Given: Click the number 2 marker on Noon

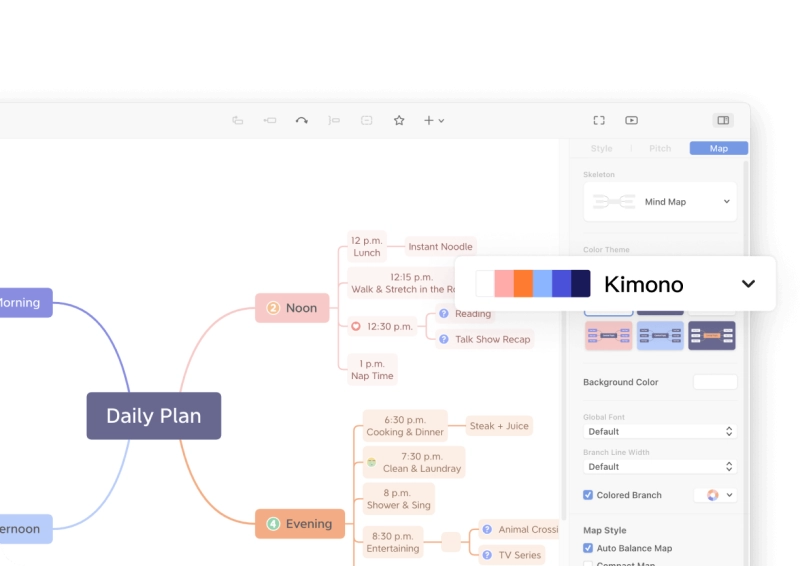Looking at the screenshot, I should [x=273, y=308].
